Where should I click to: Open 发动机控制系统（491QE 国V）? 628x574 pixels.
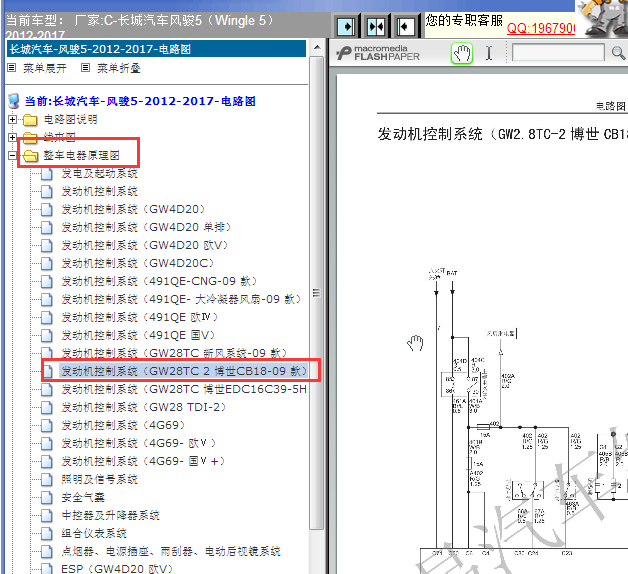coord(138,335)
